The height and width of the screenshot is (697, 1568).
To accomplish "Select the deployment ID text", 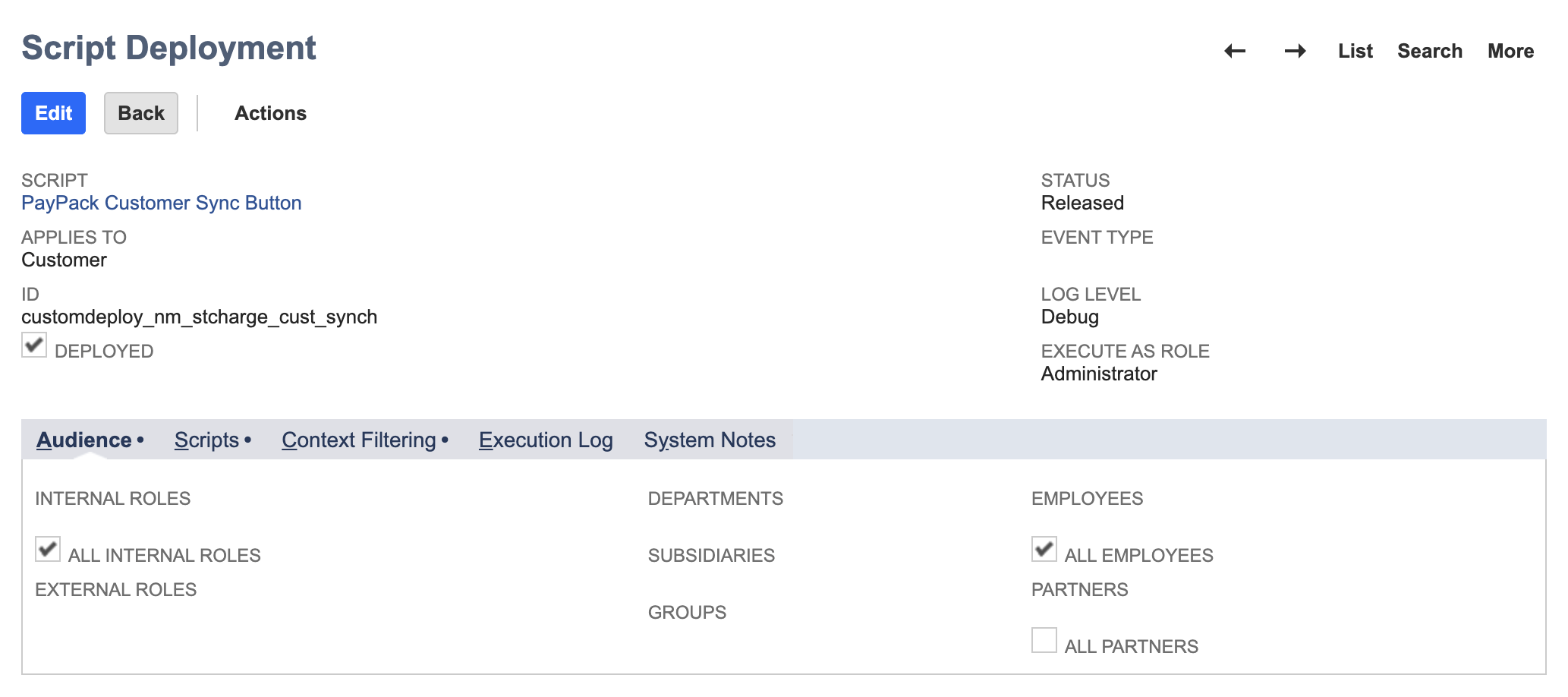I will 200,317.
